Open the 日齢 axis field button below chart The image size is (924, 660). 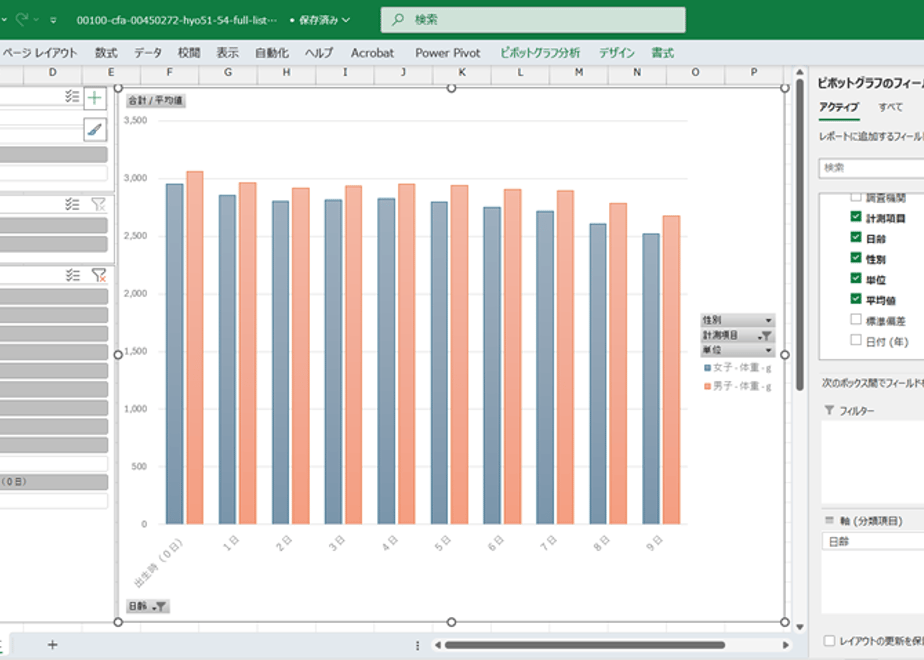pyautogui.click(x=147, y=606)
